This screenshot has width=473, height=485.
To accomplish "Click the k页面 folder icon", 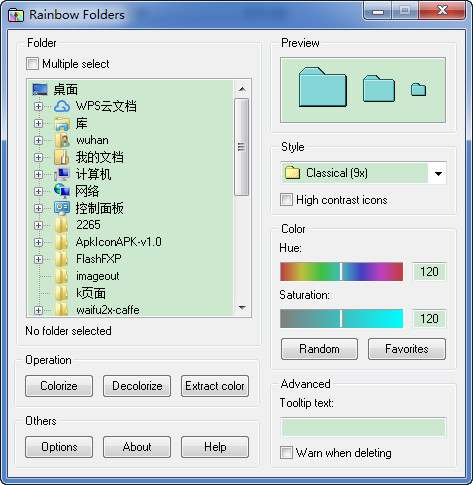I will point(62,293).
